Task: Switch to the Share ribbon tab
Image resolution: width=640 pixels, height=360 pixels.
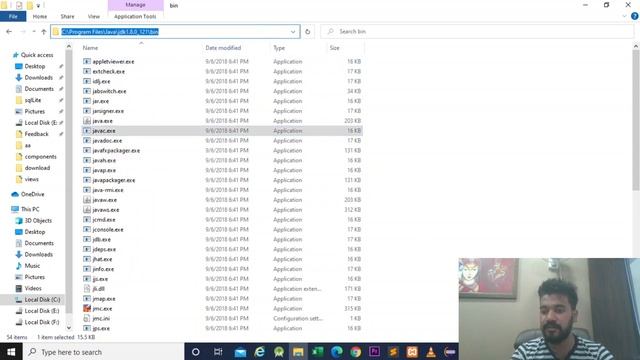Action: pyautogui.click(x=67, y=16)
